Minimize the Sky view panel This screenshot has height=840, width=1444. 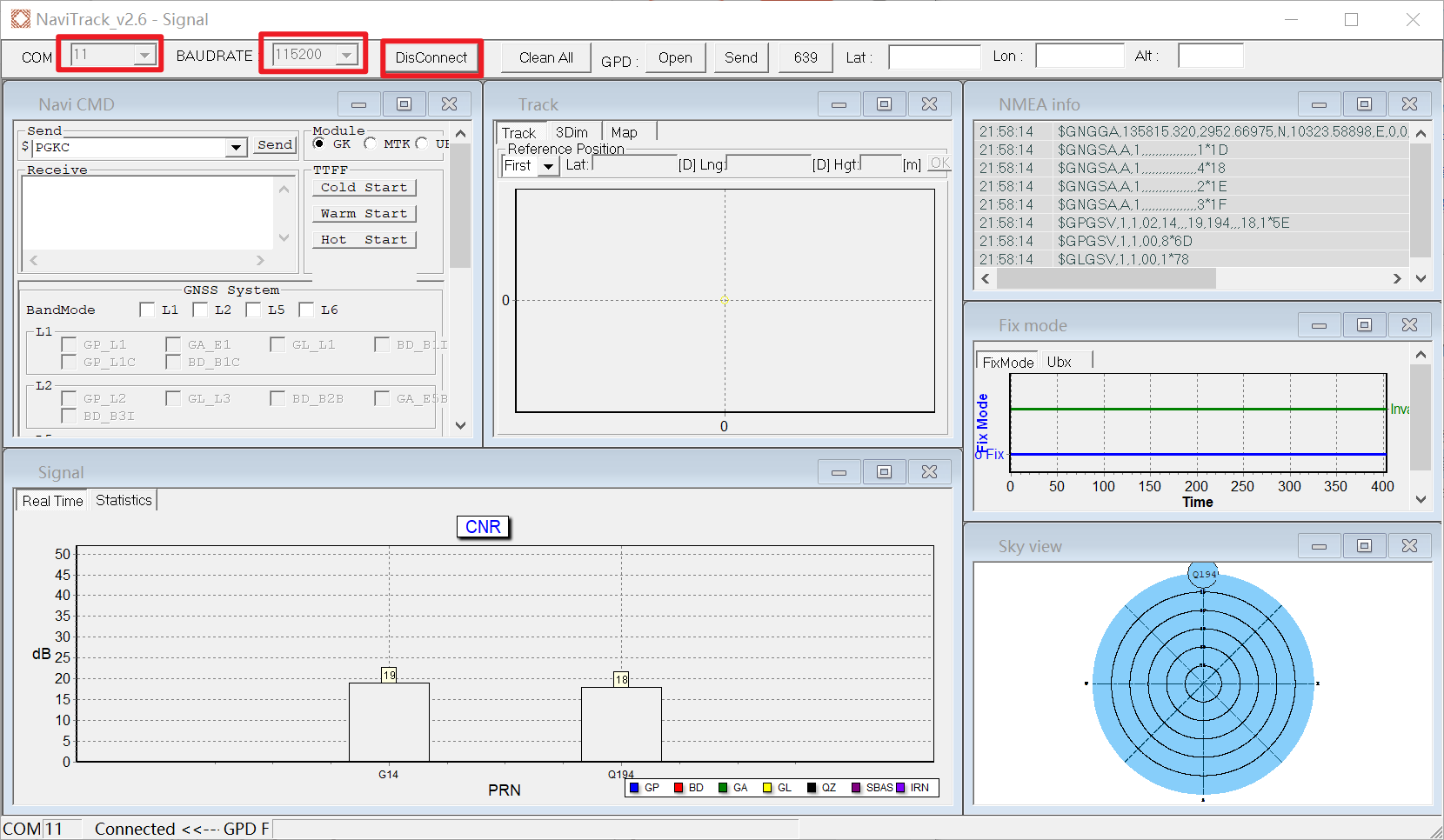pos(1320,546)
